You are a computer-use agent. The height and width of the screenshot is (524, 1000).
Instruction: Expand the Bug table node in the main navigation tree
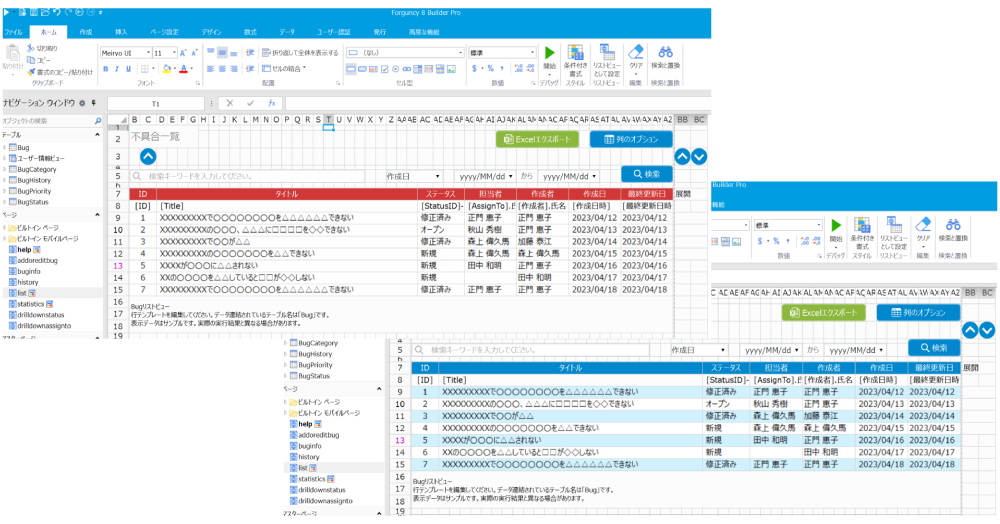point(5,147)
